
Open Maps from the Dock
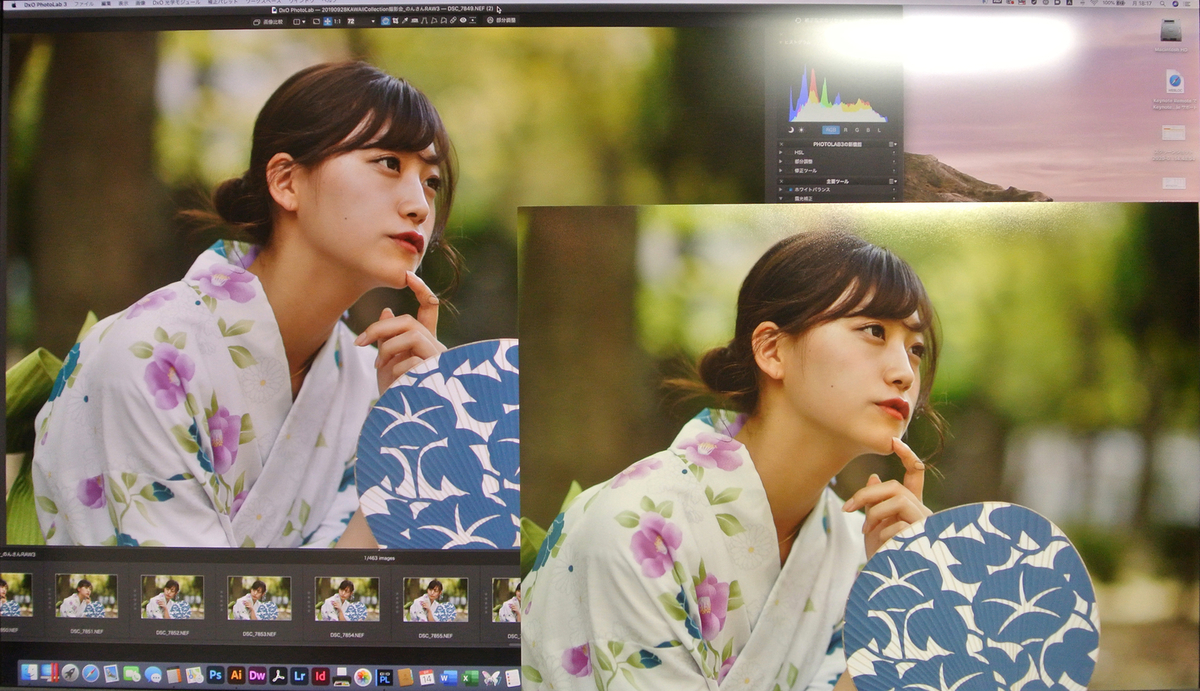(194, 676)
